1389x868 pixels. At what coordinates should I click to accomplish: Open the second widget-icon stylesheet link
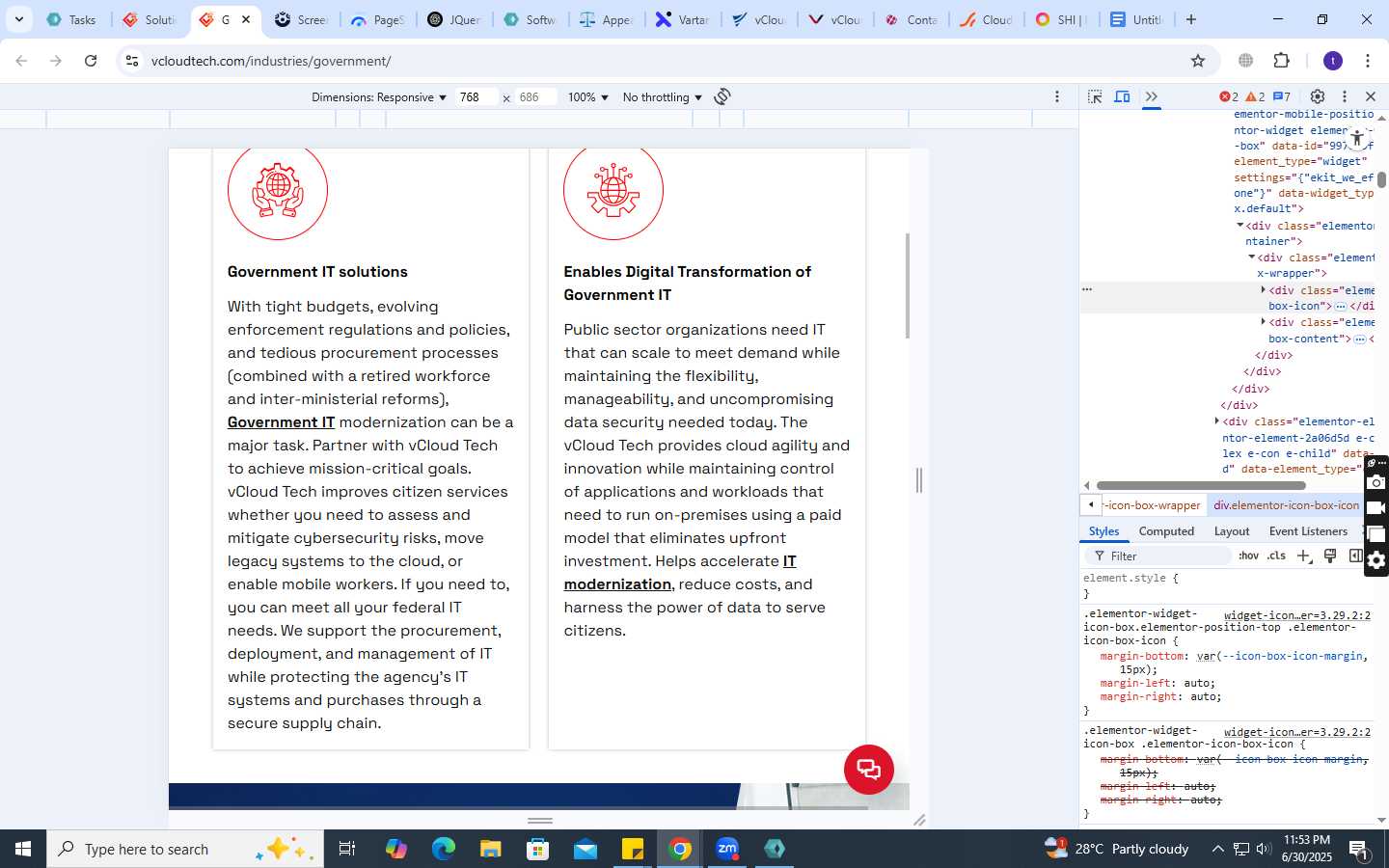[x=1296, y=732]
